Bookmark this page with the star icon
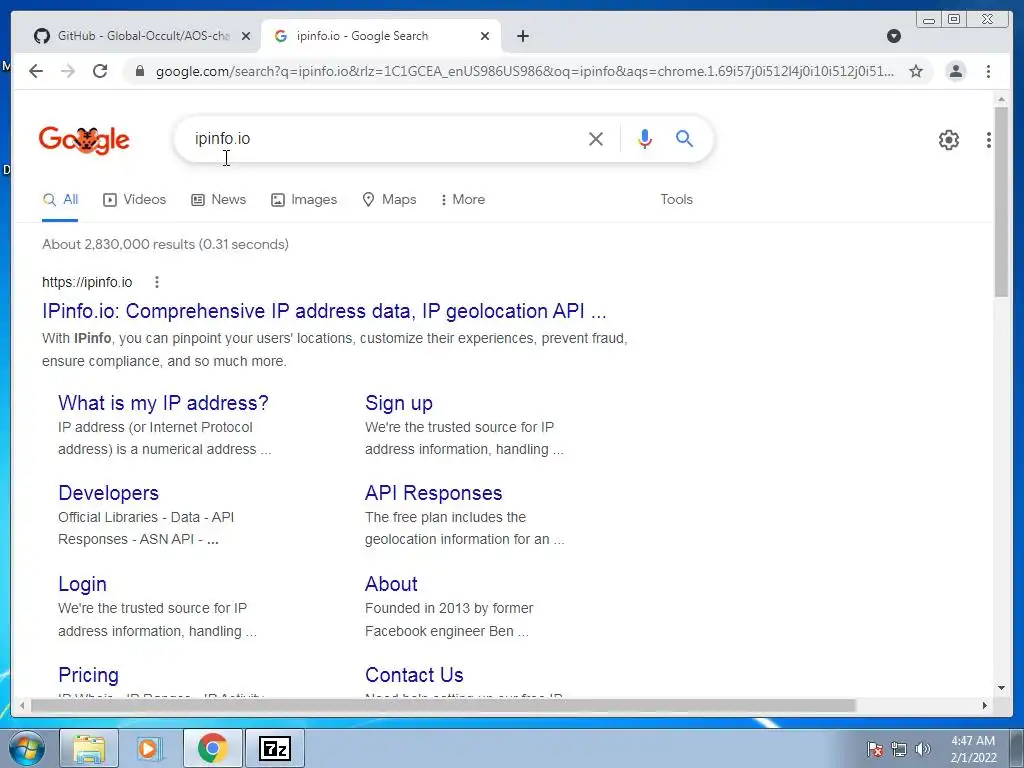1024x768 pixels. pos(916,71)
